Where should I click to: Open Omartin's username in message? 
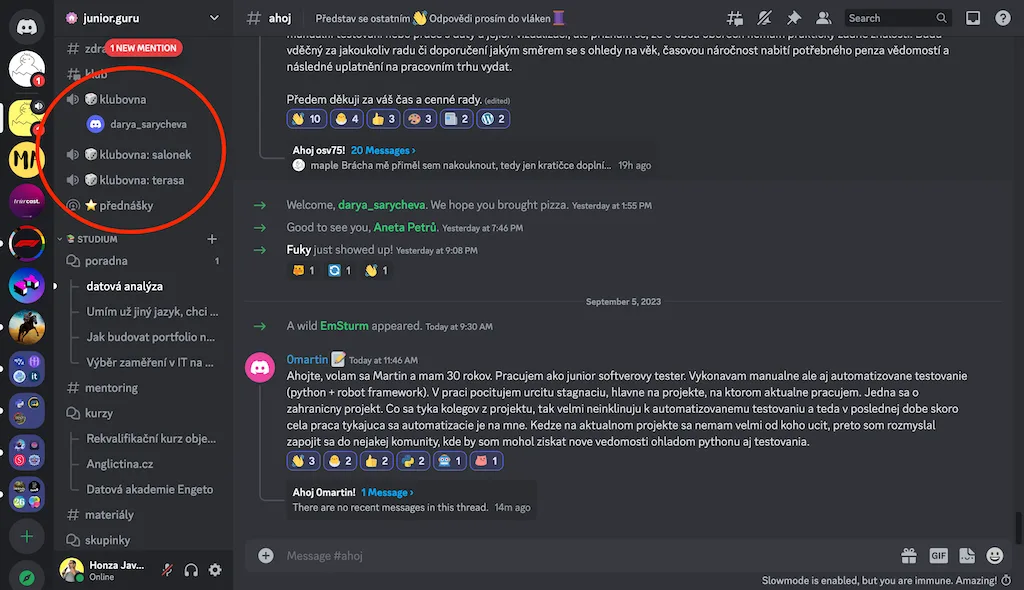307,360
